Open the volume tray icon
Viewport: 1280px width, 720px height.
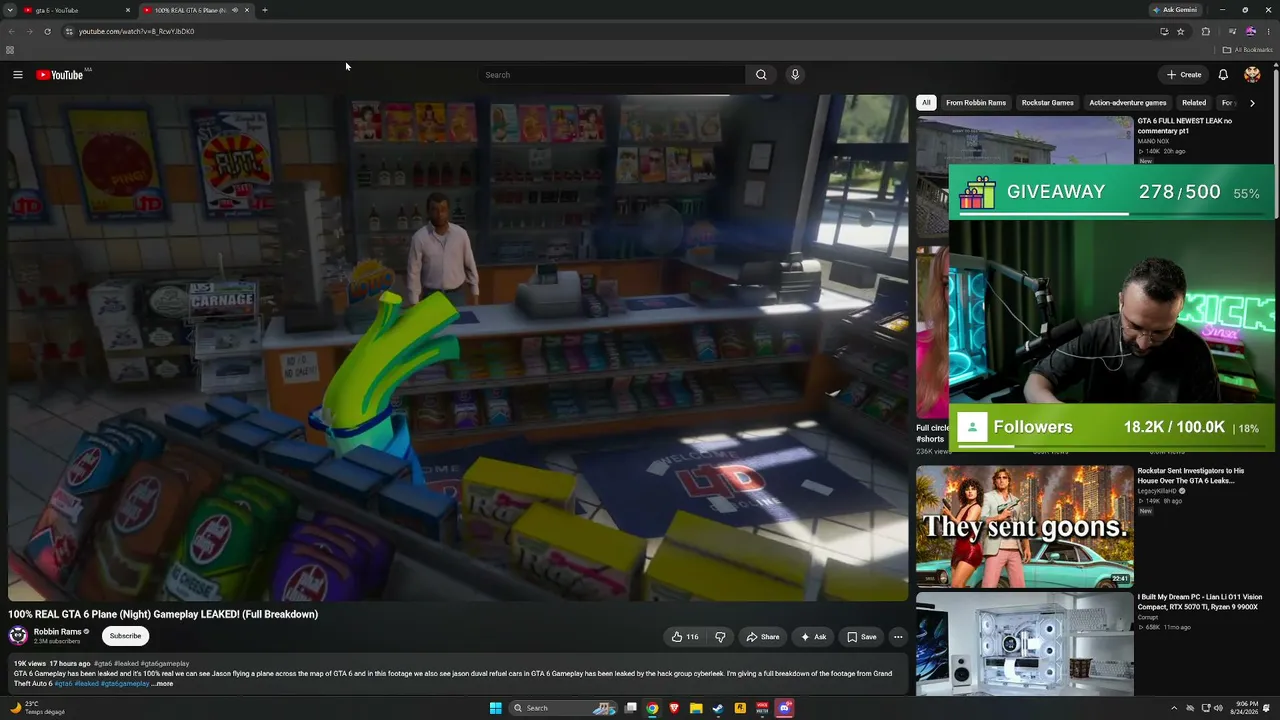coord(1218,708)
